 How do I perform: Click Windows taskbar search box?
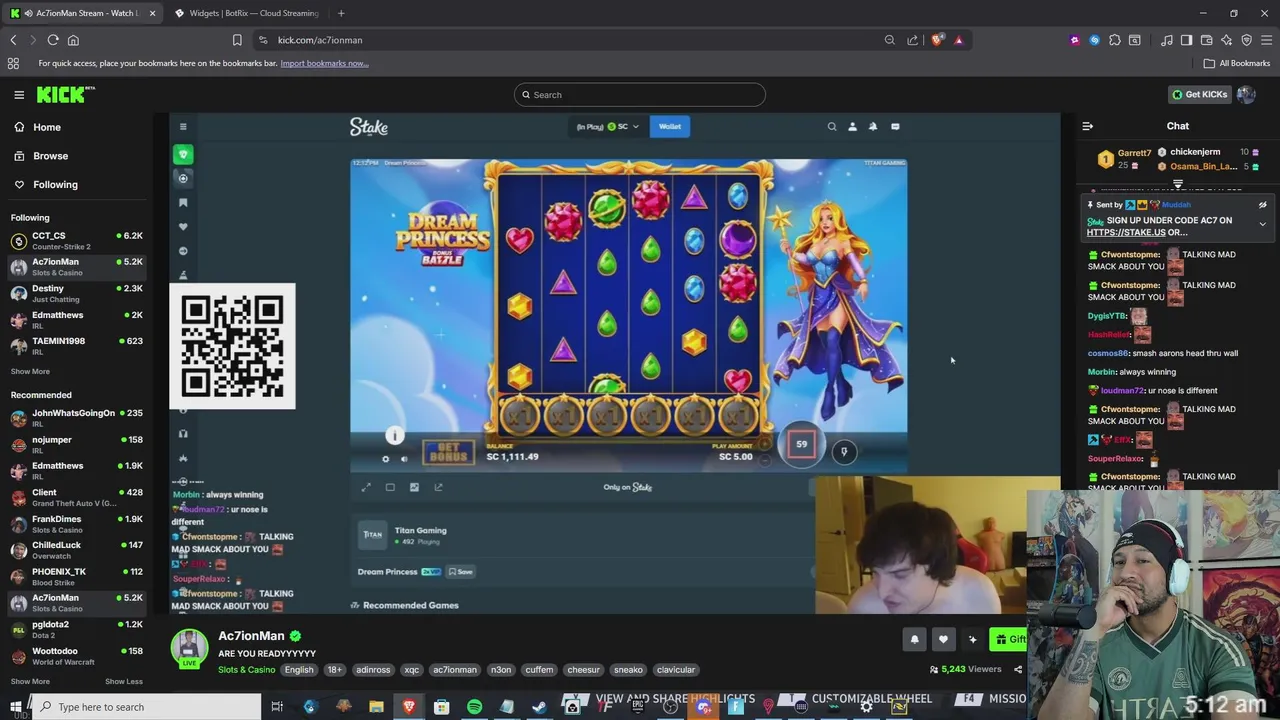tap(148, 707)
